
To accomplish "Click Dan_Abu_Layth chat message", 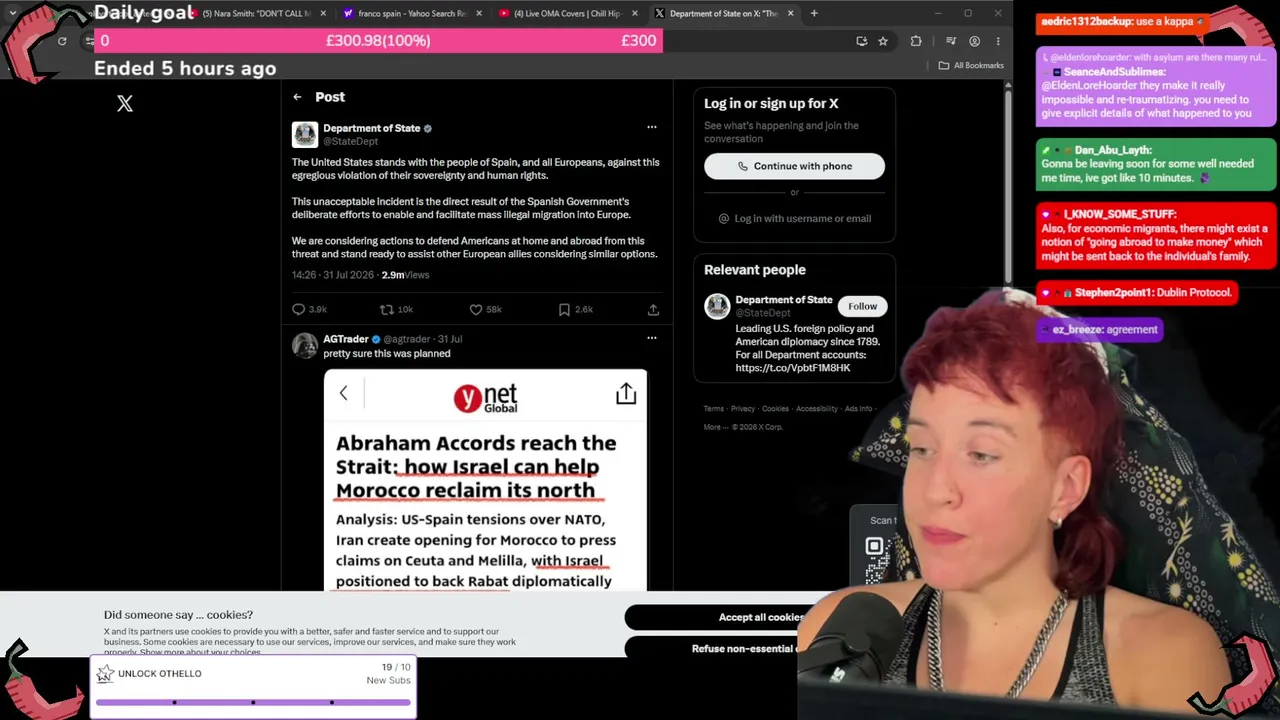I will [x=1156, y=165].
